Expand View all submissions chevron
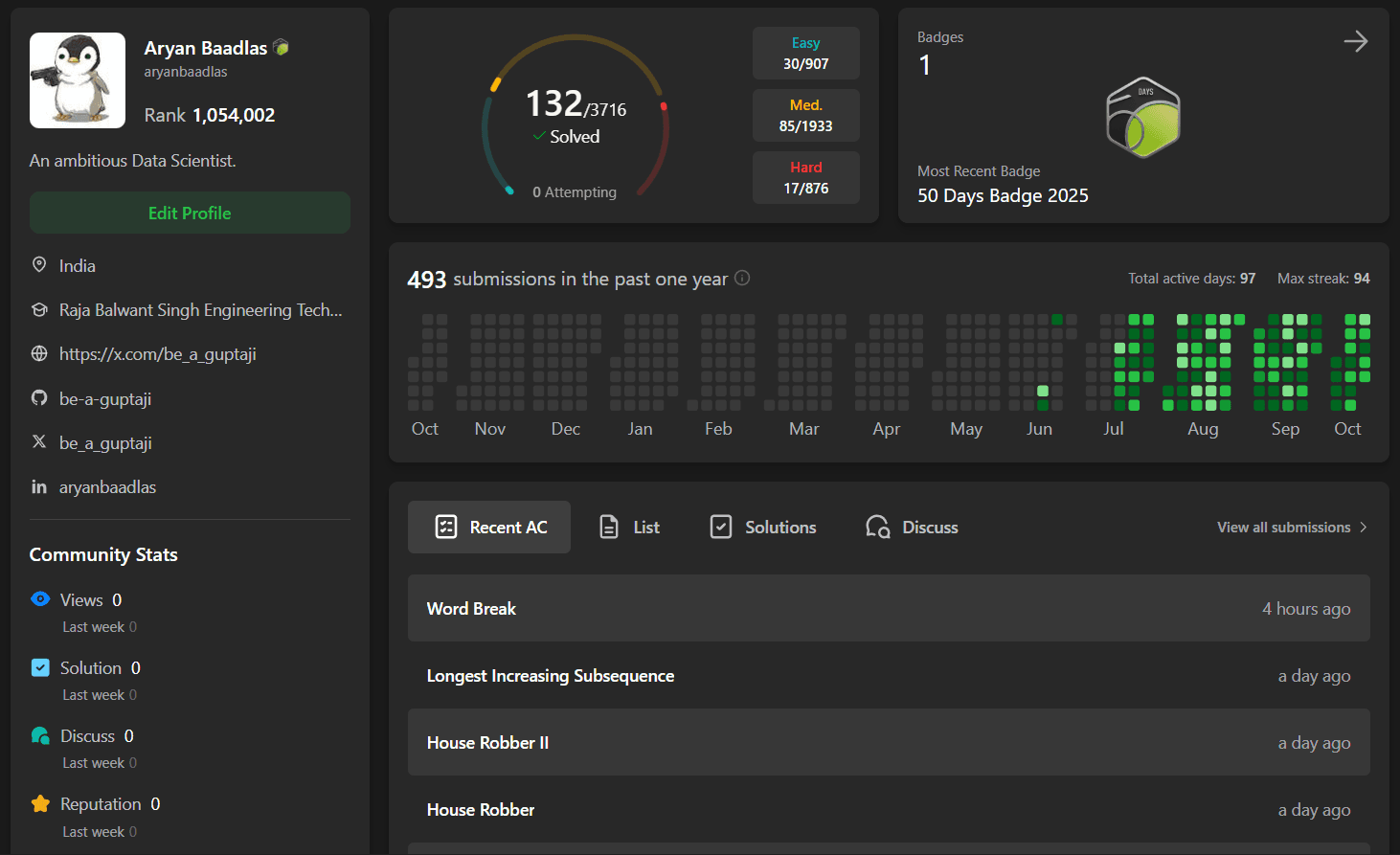 click(x=1364, y=528)
